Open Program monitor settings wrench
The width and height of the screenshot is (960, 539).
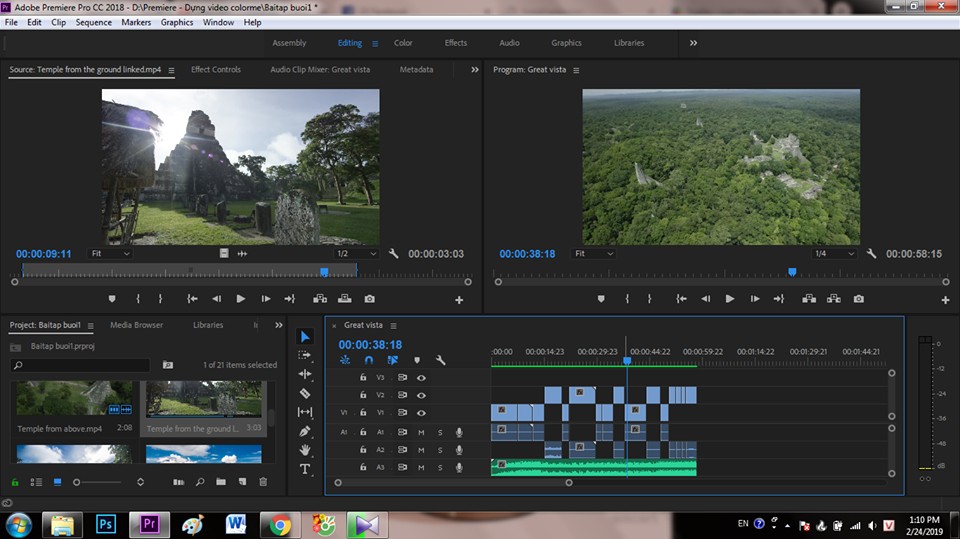871,254
